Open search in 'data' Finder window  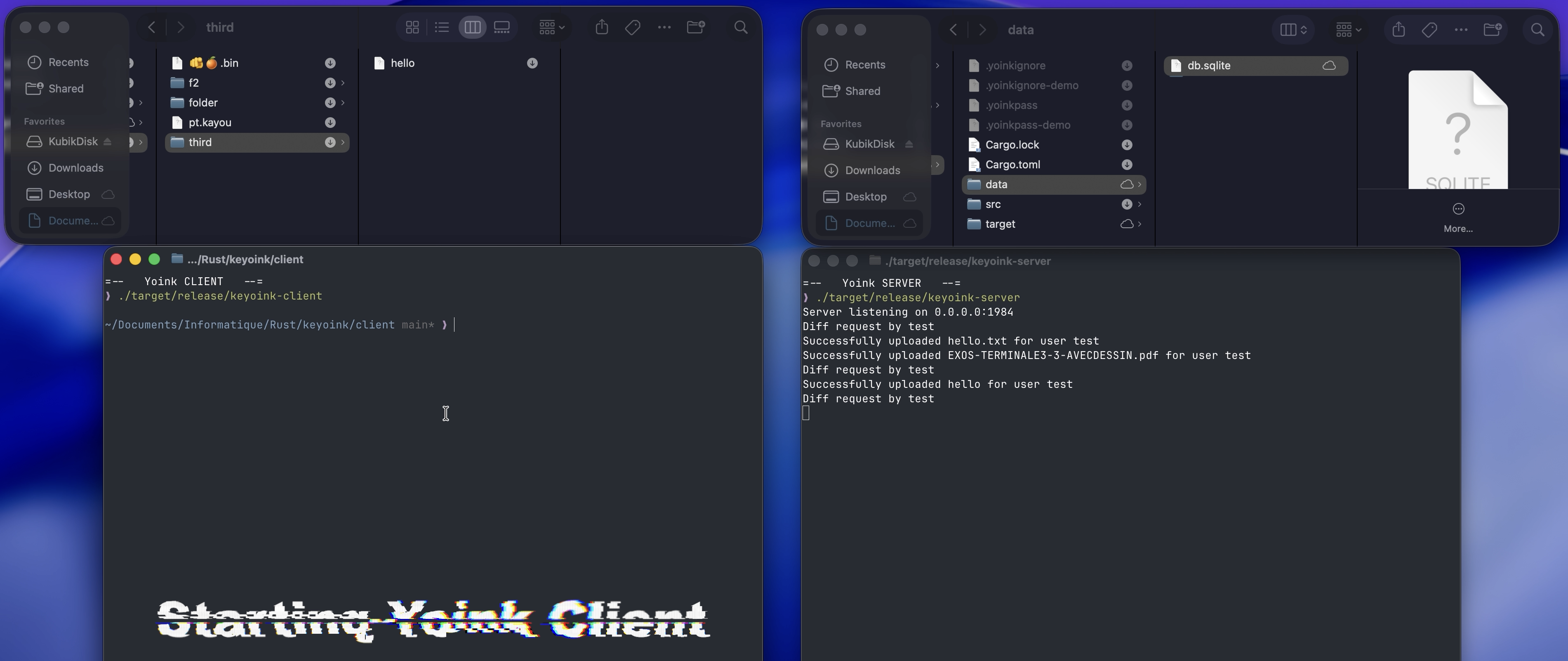tap(1537, 30)
